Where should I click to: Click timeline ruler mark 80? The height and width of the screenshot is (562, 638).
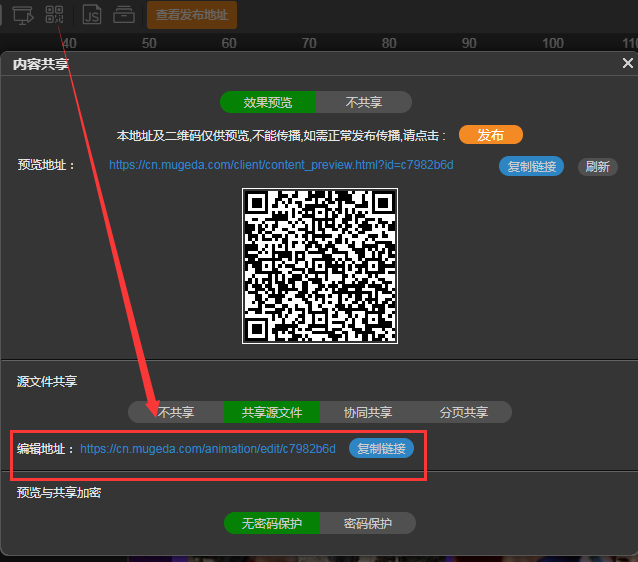point(389,43)
